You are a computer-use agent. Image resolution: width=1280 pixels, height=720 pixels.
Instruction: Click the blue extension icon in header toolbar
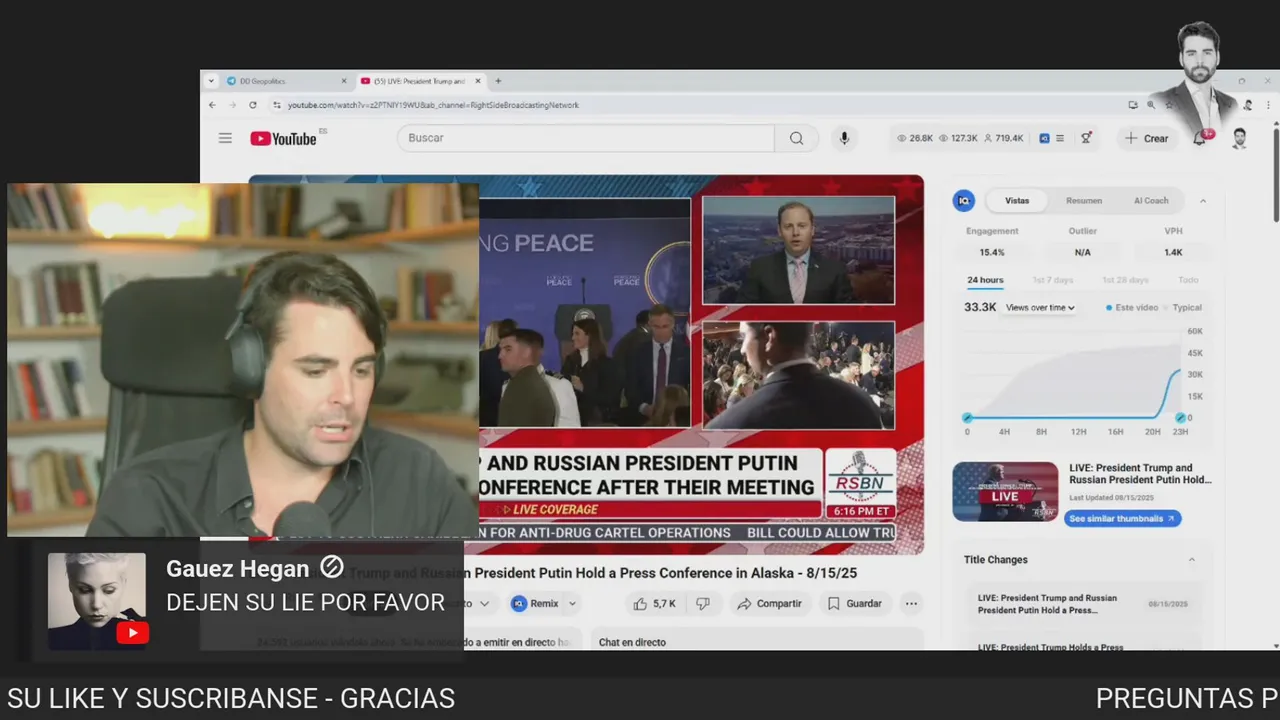1044,138
